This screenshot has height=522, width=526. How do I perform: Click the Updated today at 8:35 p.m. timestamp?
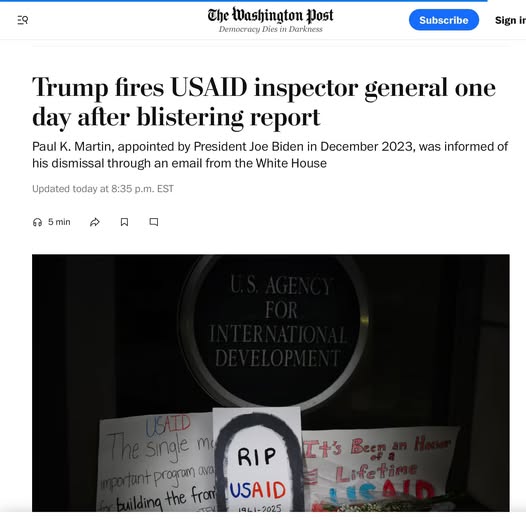click(x=103, y=189)
